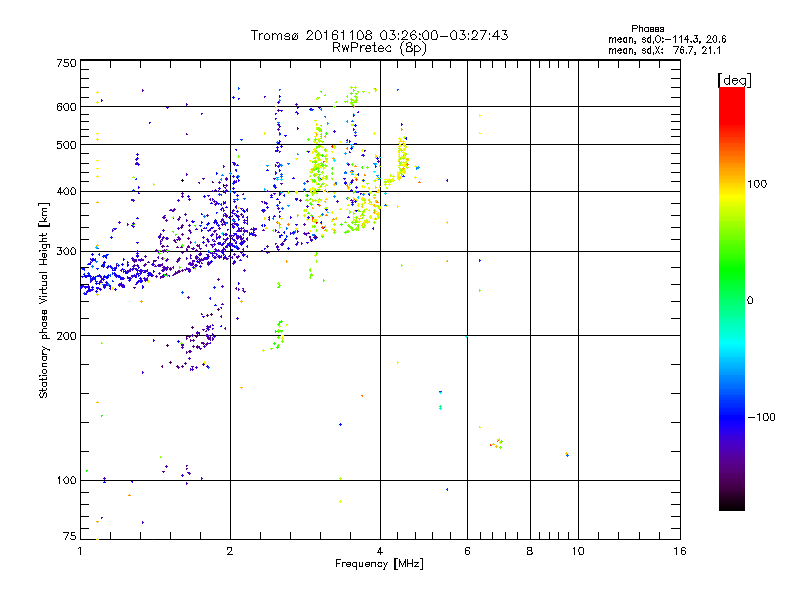
Task: Click the y-axis "75" tick label
Action: pos(70,536)
